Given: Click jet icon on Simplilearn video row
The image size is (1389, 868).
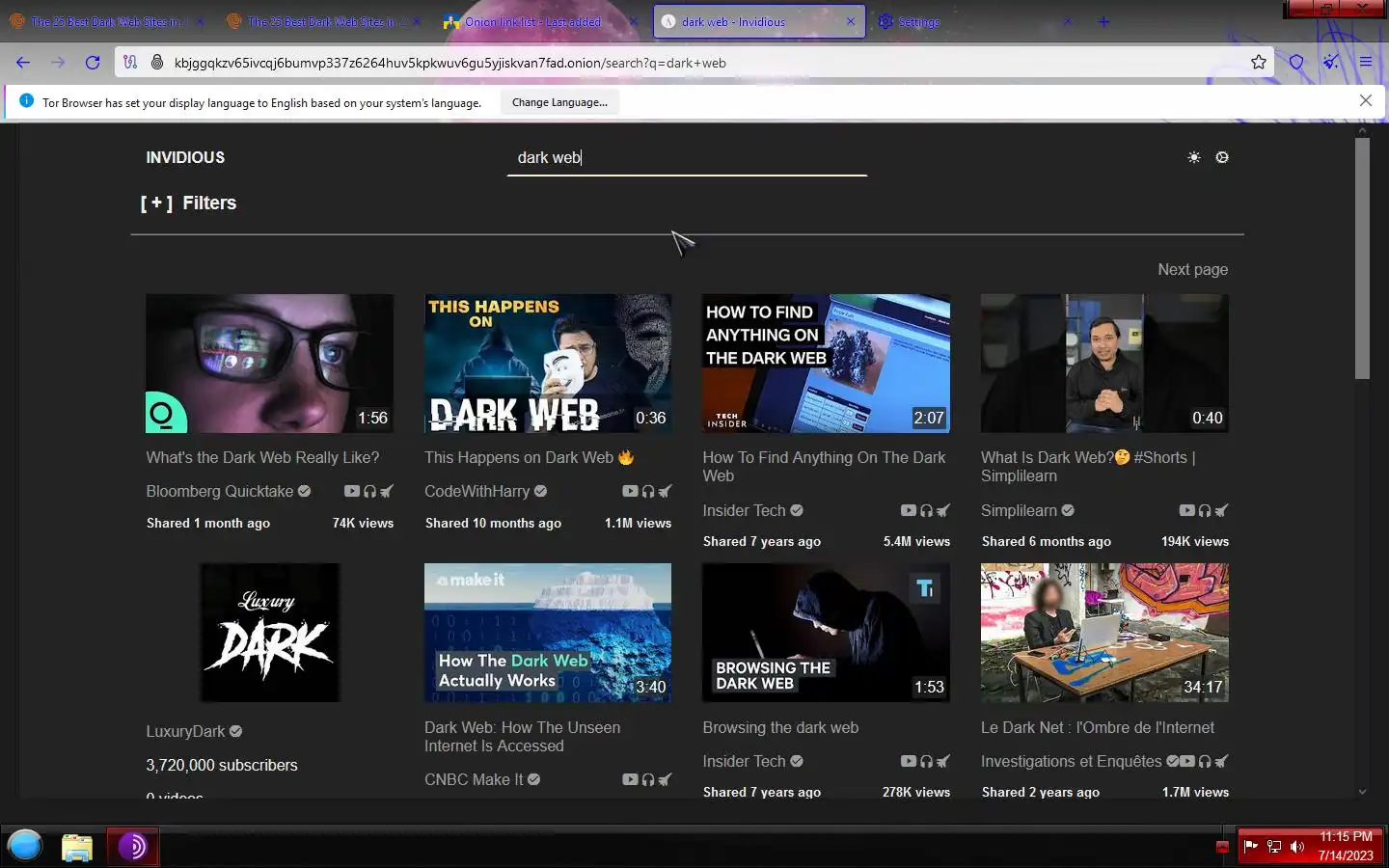Looking at the screenshot, I should 1222,510.
